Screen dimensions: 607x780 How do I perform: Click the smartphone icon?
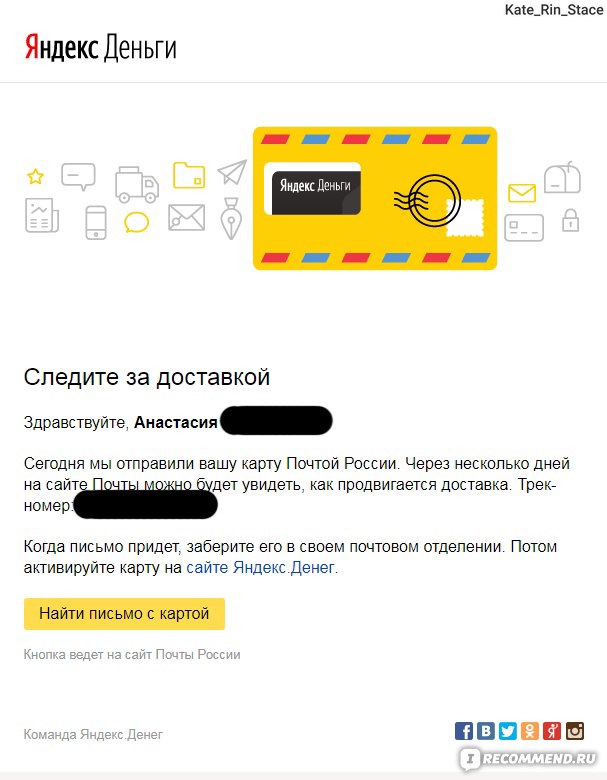tap(96, 222)
